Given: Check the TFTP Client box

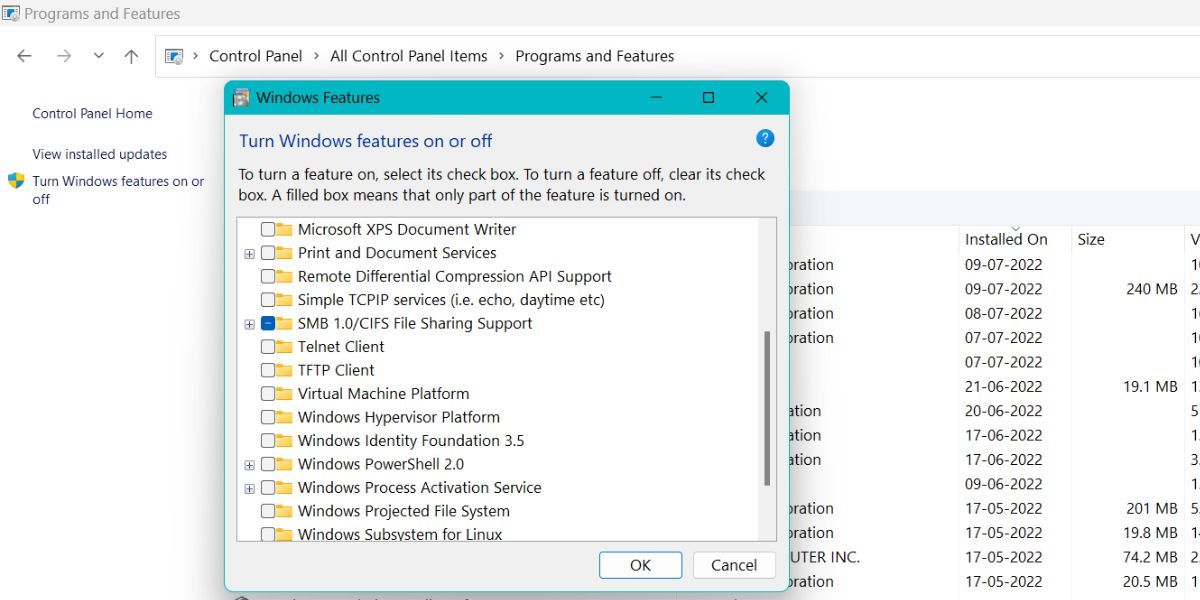Looking at the screenshot, I should 268,370.
